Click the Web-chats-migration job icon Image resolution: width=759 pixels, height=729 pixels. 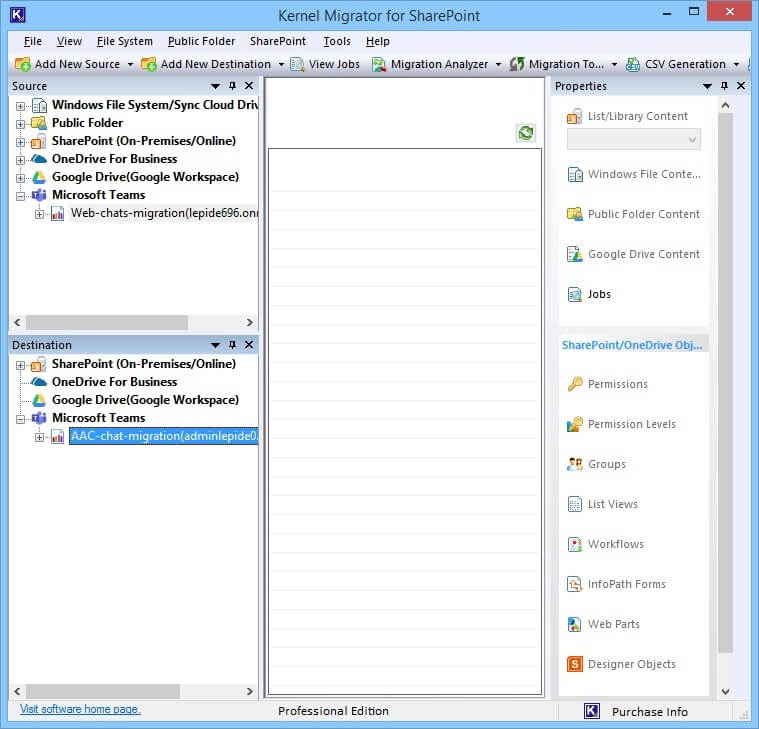click(58, 213)
